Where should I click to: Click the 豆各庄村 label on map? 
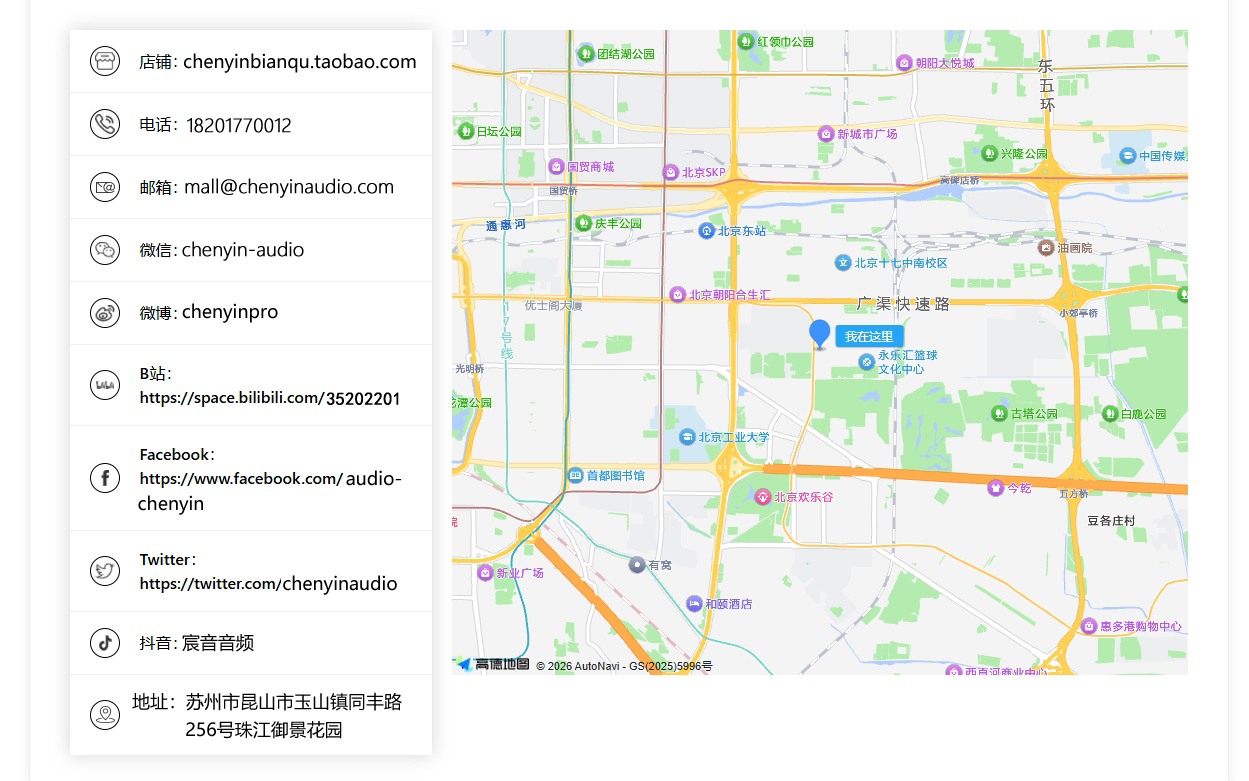coord(1111,521)
